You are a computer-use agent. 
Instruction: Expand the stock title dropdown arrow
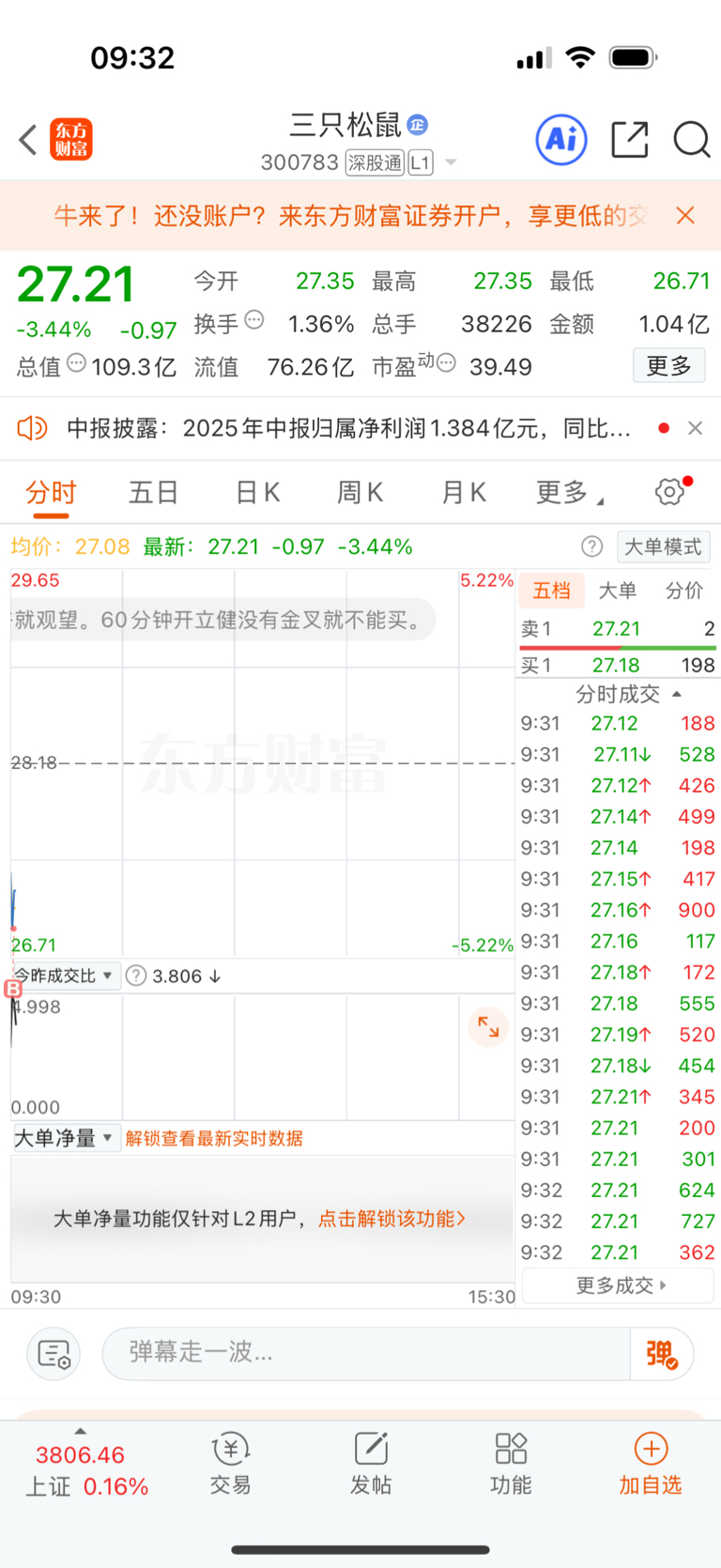click(x=451, y=162)
